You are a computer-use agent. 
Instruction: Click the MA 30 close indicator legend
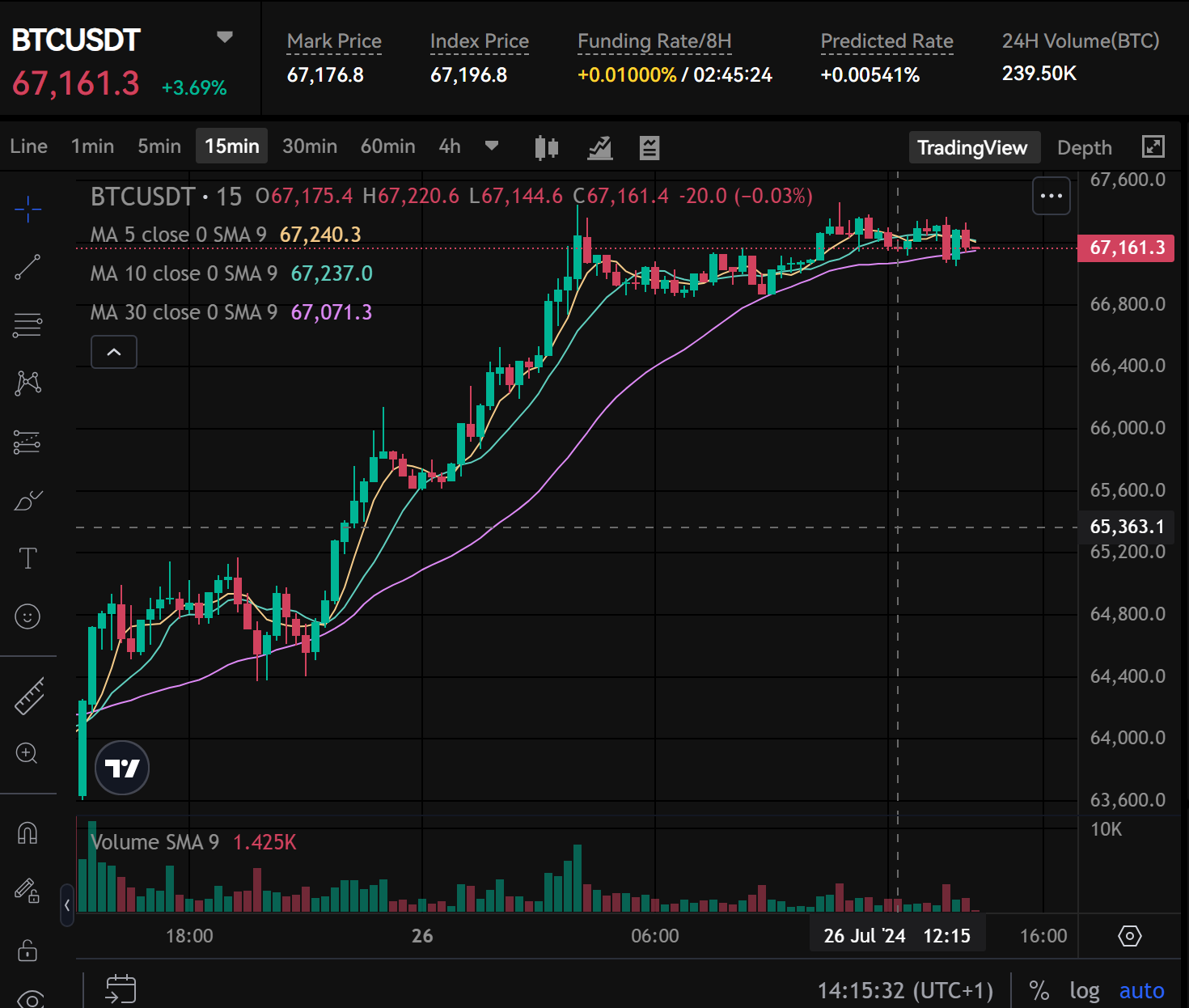pos(231,312)
